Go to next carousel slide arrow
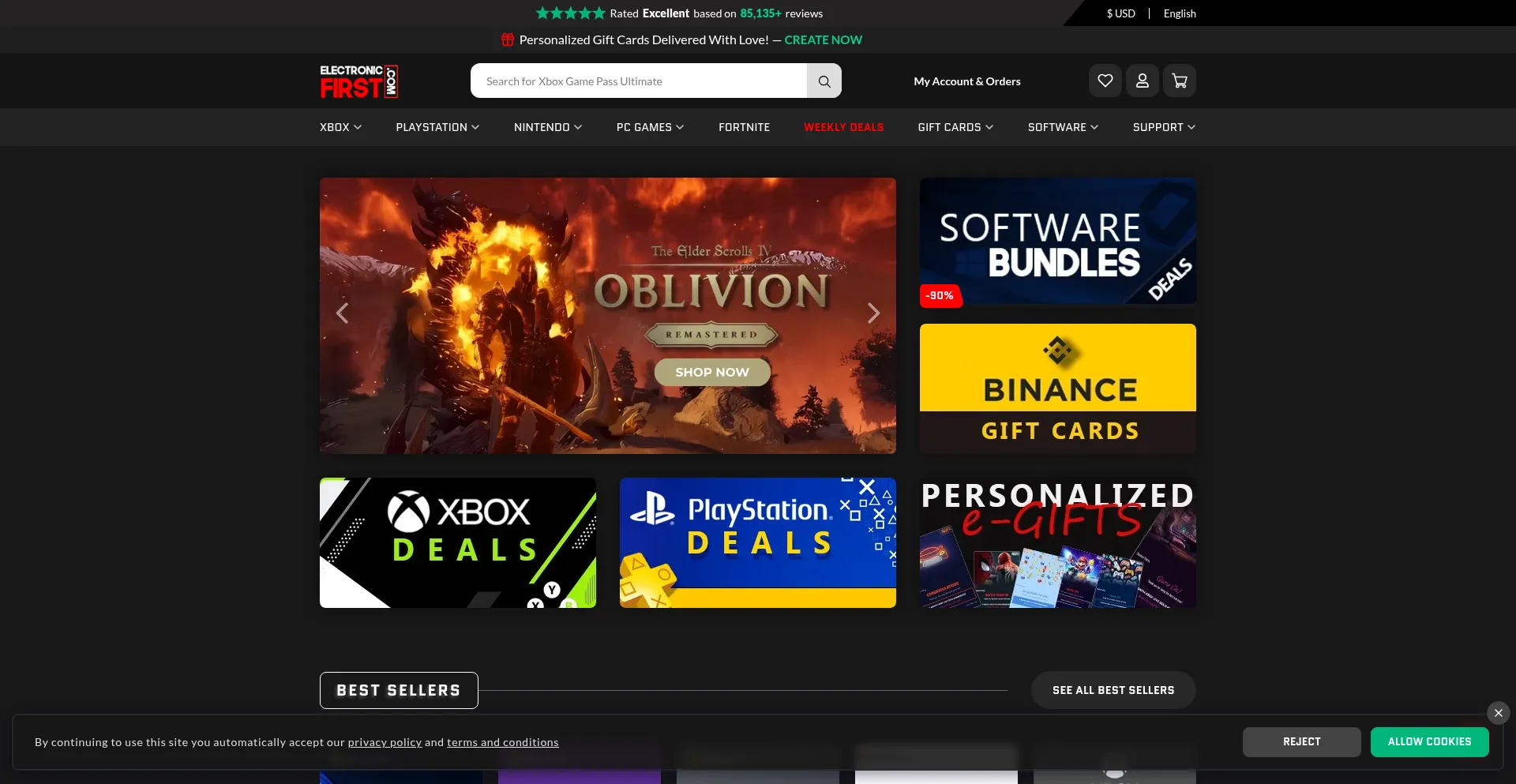The height and width of the screenshot is (784, 1516). 873,313
